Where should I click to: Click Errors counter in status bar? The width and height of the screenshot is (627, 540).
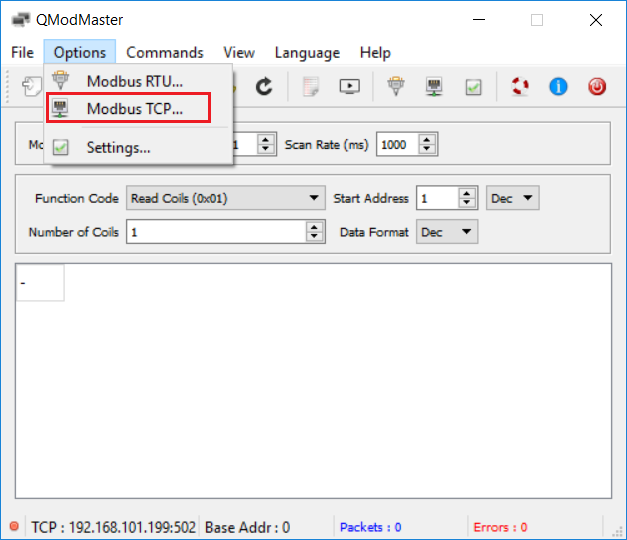coord(500,527)
